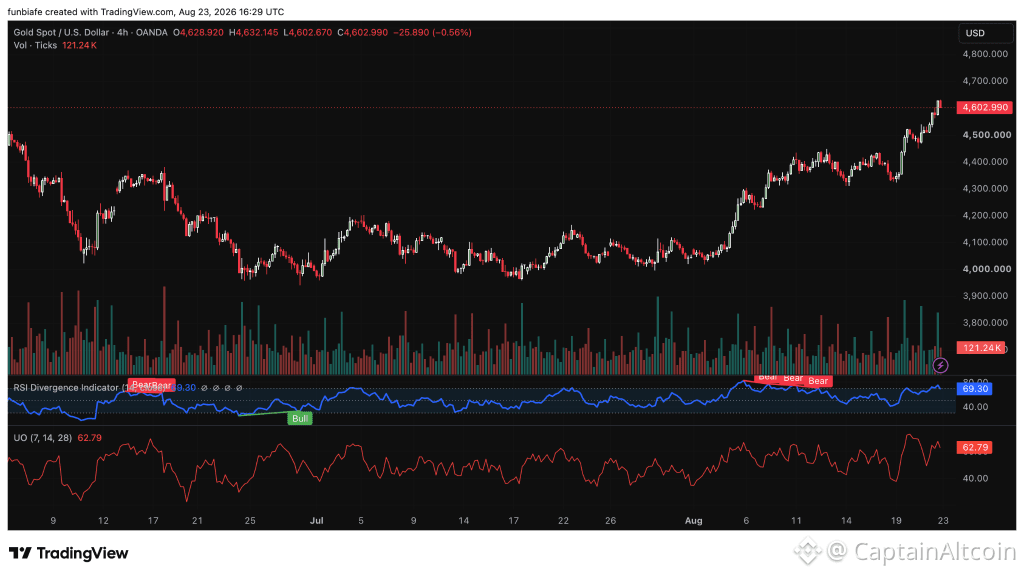This screenshot has height=576, width=1024.
Task: Click the open value O4,628.920
Action: point(198,32)
